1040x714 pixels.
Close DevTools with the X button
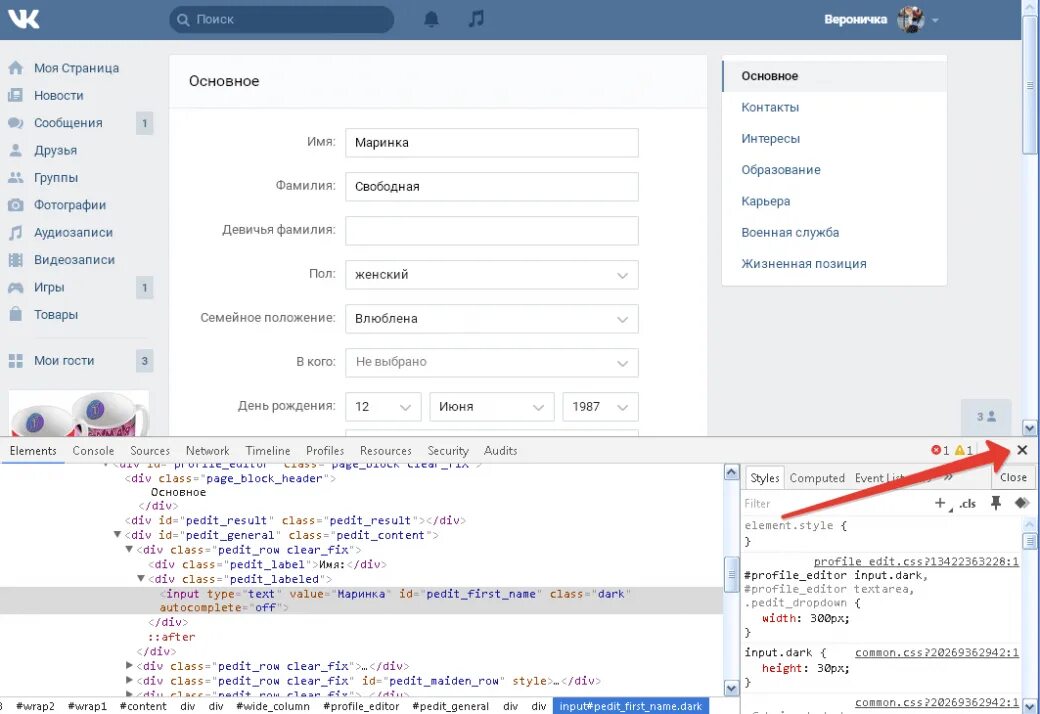[1022, 450]
